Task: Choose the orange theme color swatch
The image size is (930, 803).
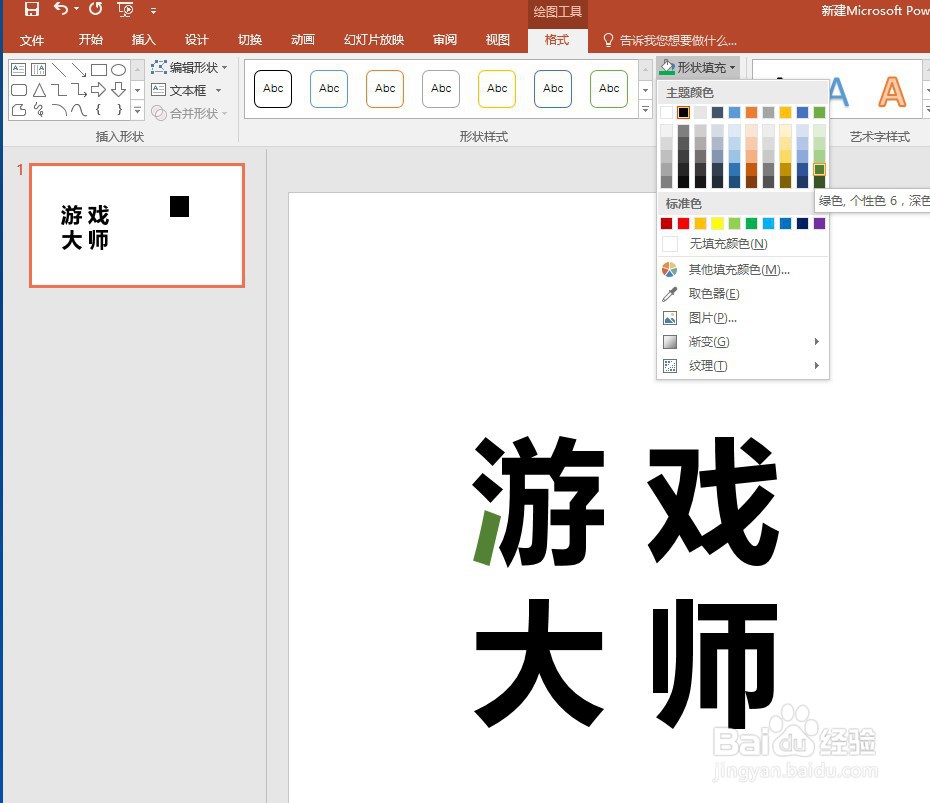Action: point(751,112)
